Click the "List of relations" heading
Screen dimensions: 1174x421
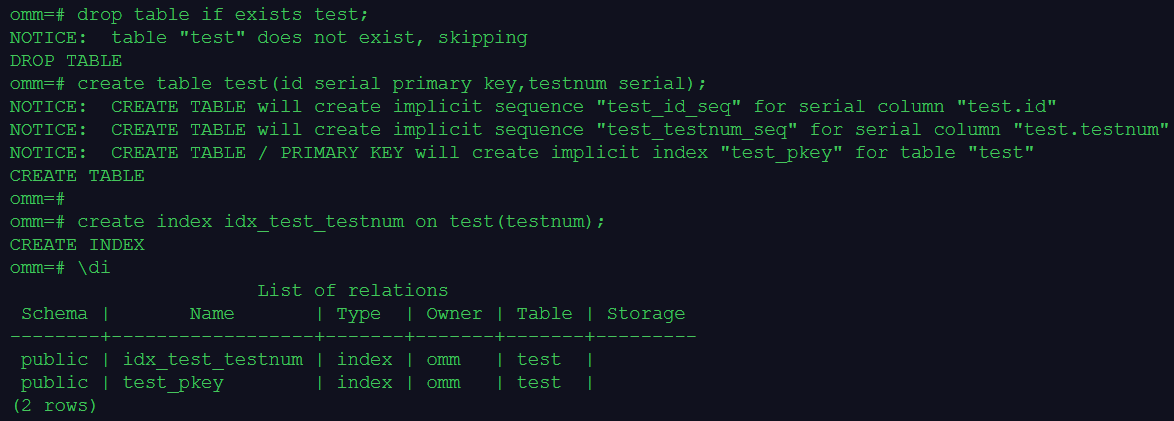tap(353, 290)
